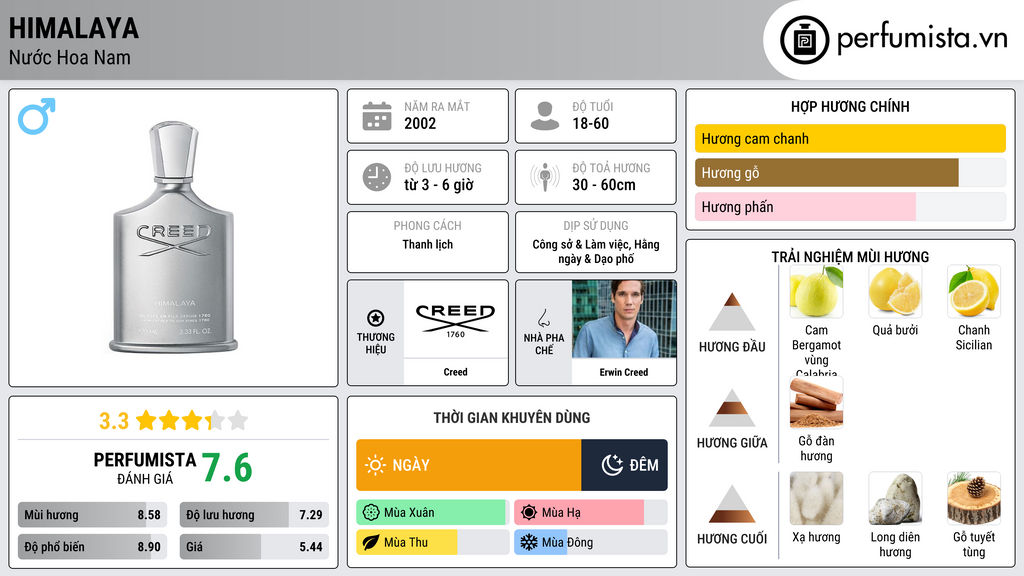Click the 3.3 star rating stars
Image resolution: width=1024 pixels, height=576 pixels.
[192, 421]
